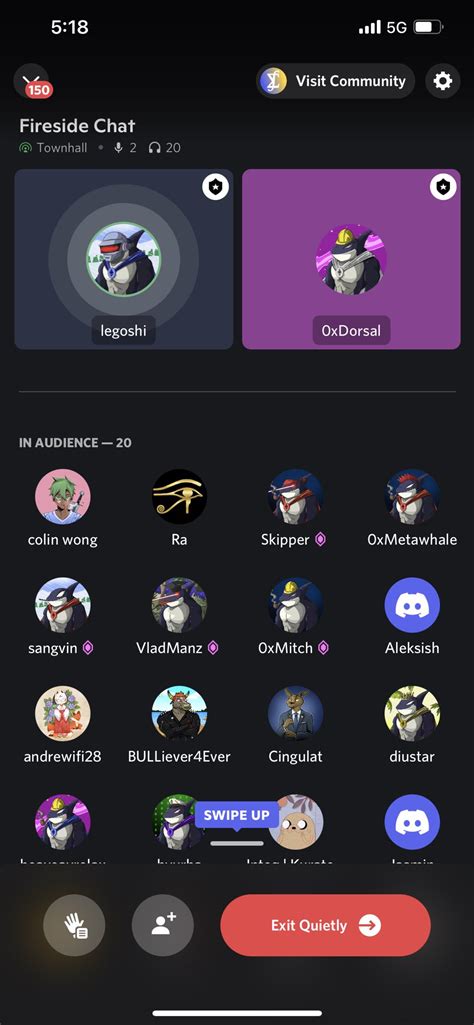Tap boost badge beside VladManz
This screenshot has width=474, height=1025.
pyautogui.click(x=212, y=648)
